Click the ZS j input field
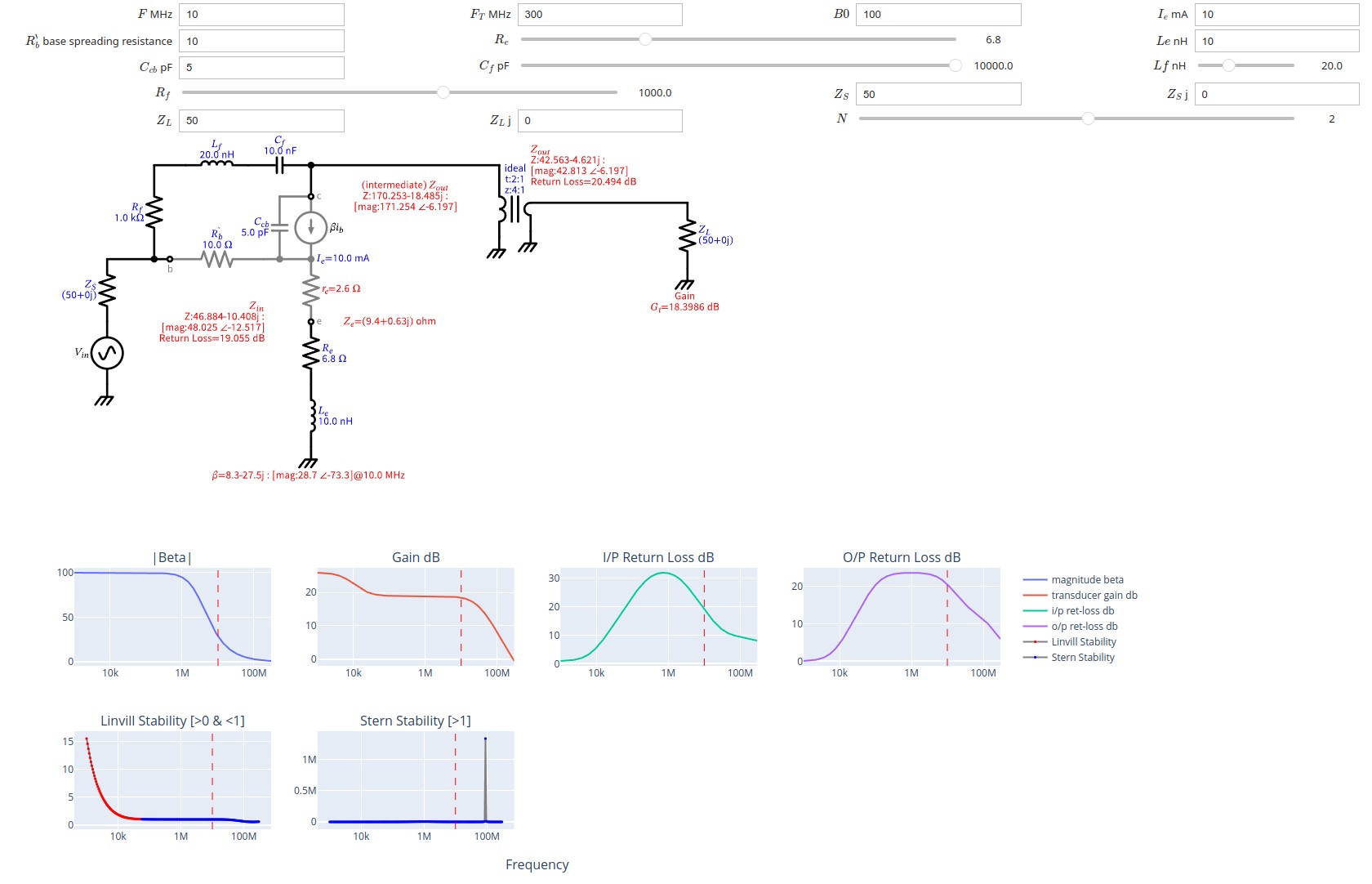This screenshot has width=1372, height=884. (x=1277, y=94)
